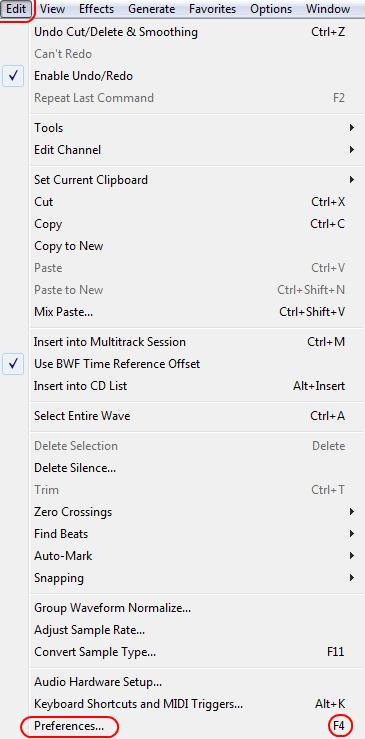Choose Convert Sample Type

coord(189,652)
